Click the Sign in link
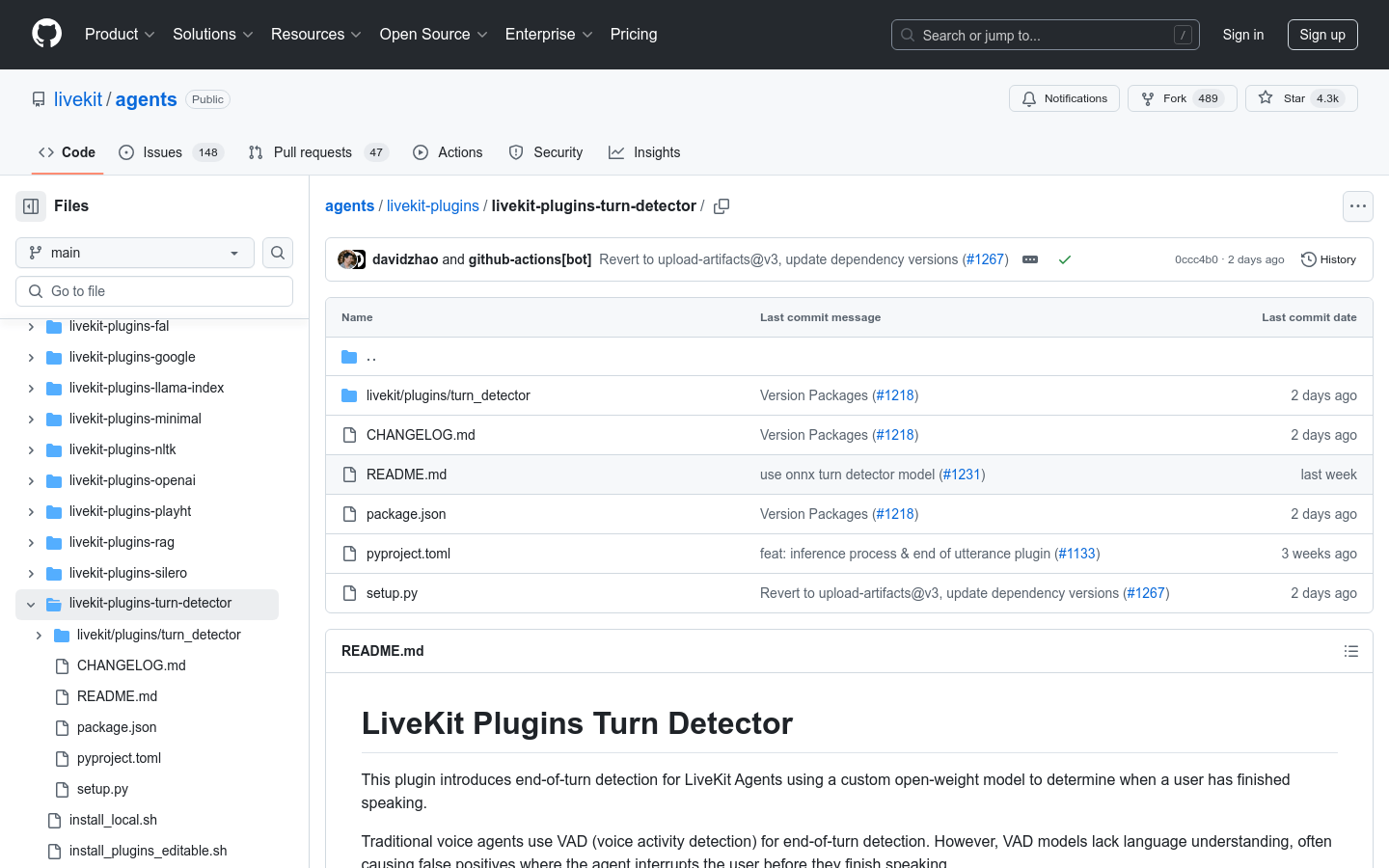This screenshot has width=1389, height=868. pyautogui.click(x=1242, y=35)
